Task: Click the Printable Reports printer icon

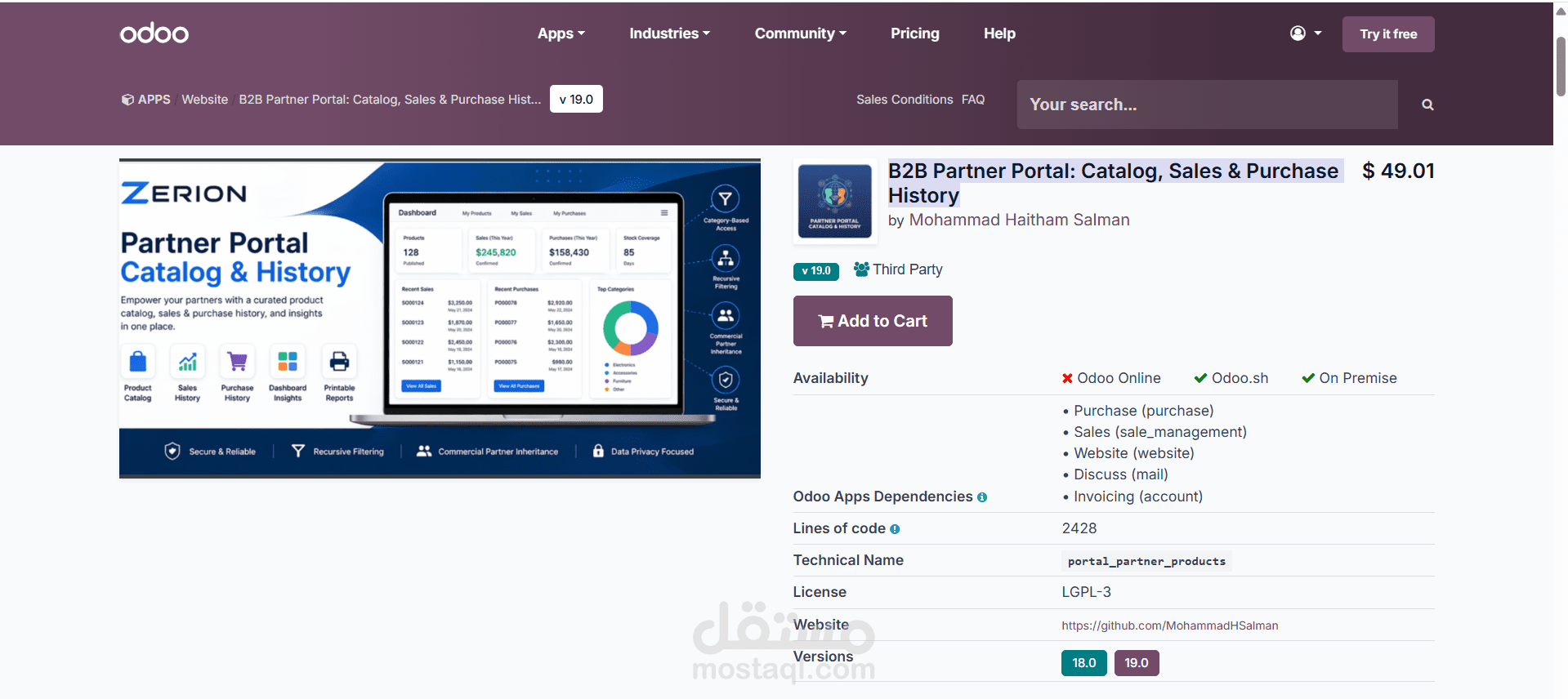Action: coord(339,361)
